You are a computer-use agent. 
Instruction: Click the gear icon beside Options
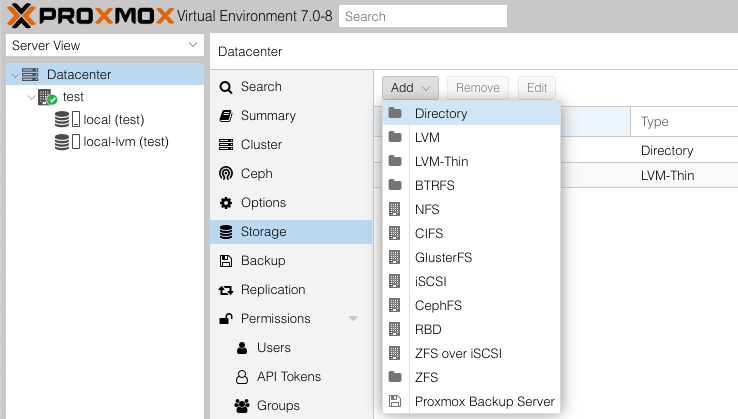pos(226,203)
